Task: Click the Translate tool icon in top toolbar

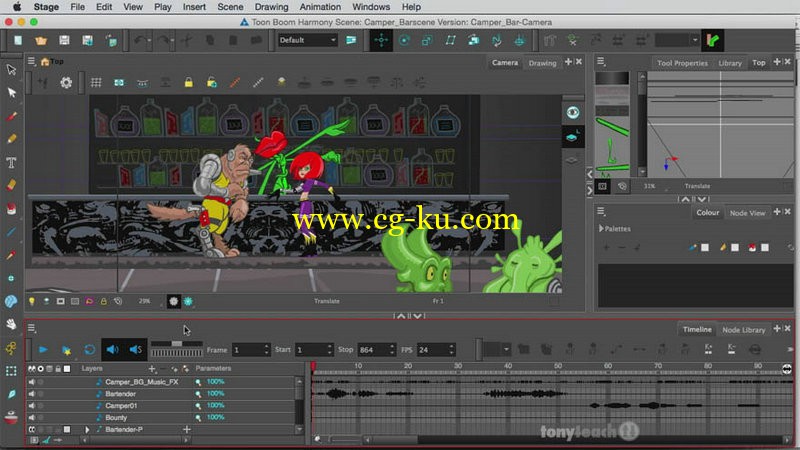Action: pos(381,40)
